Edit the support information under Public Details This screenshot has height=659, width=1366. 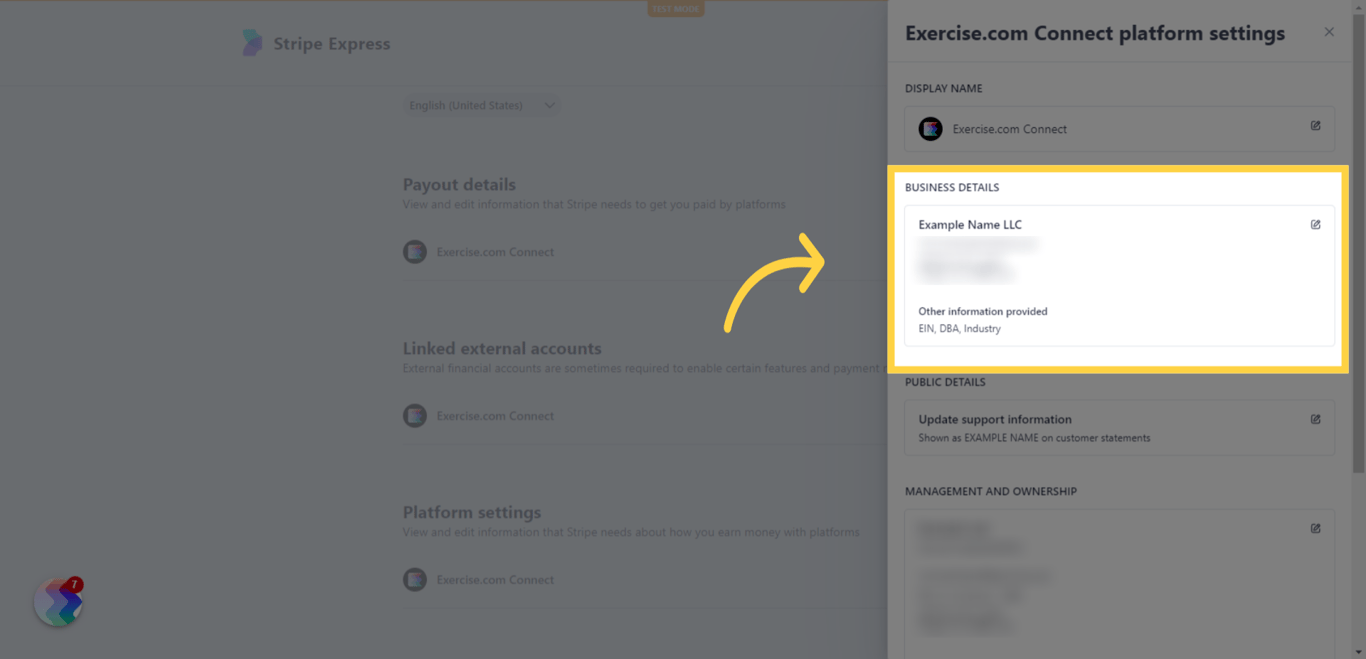tap(1315, 419)
